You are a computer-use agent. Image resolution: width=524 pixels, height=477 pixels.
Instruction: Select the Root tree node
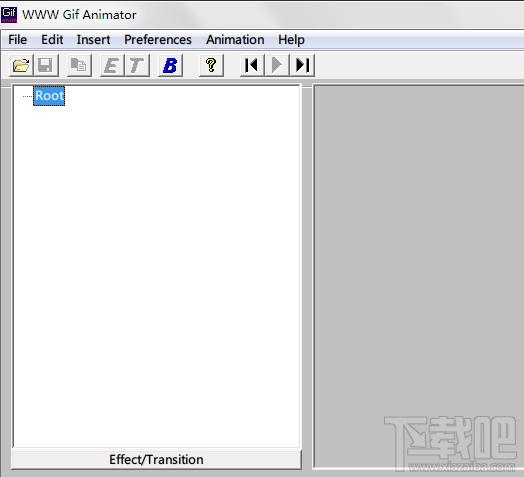point(49,96)
